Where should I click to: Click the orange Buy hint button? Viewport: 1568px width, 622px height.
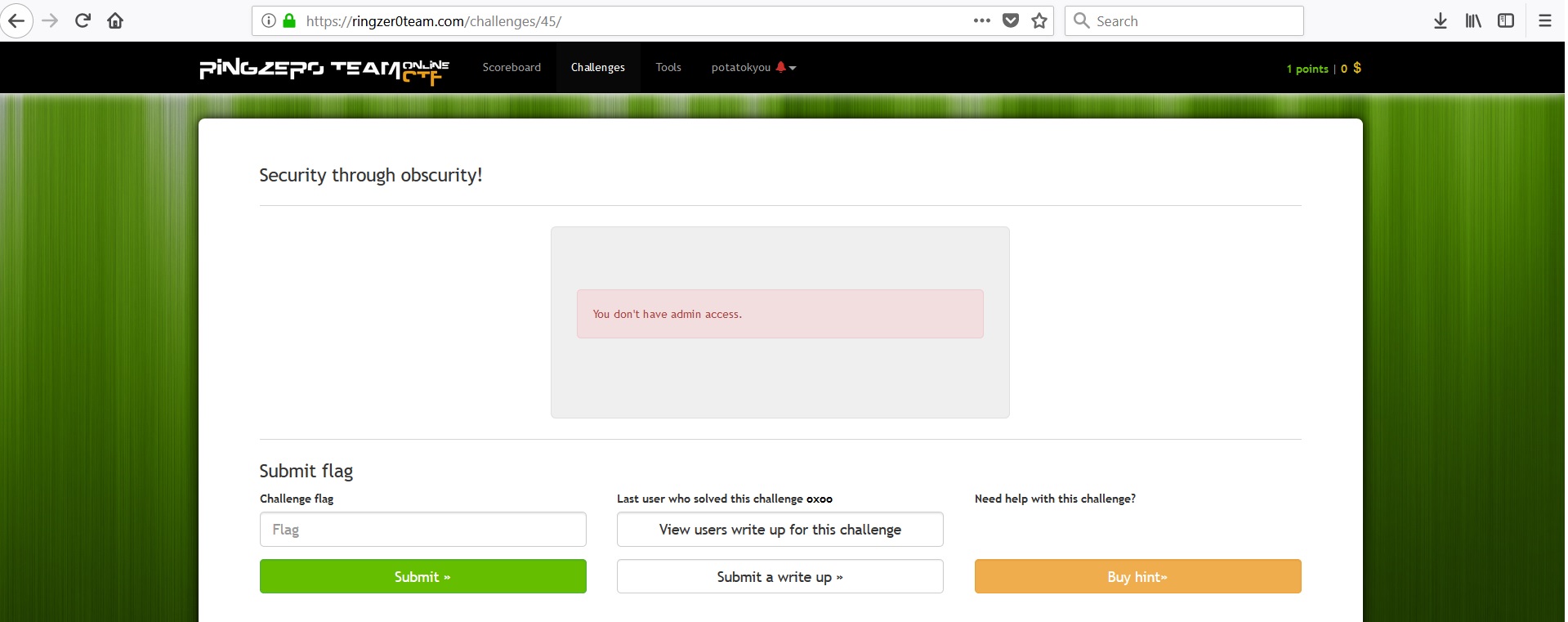click(x=1137, y=576)
